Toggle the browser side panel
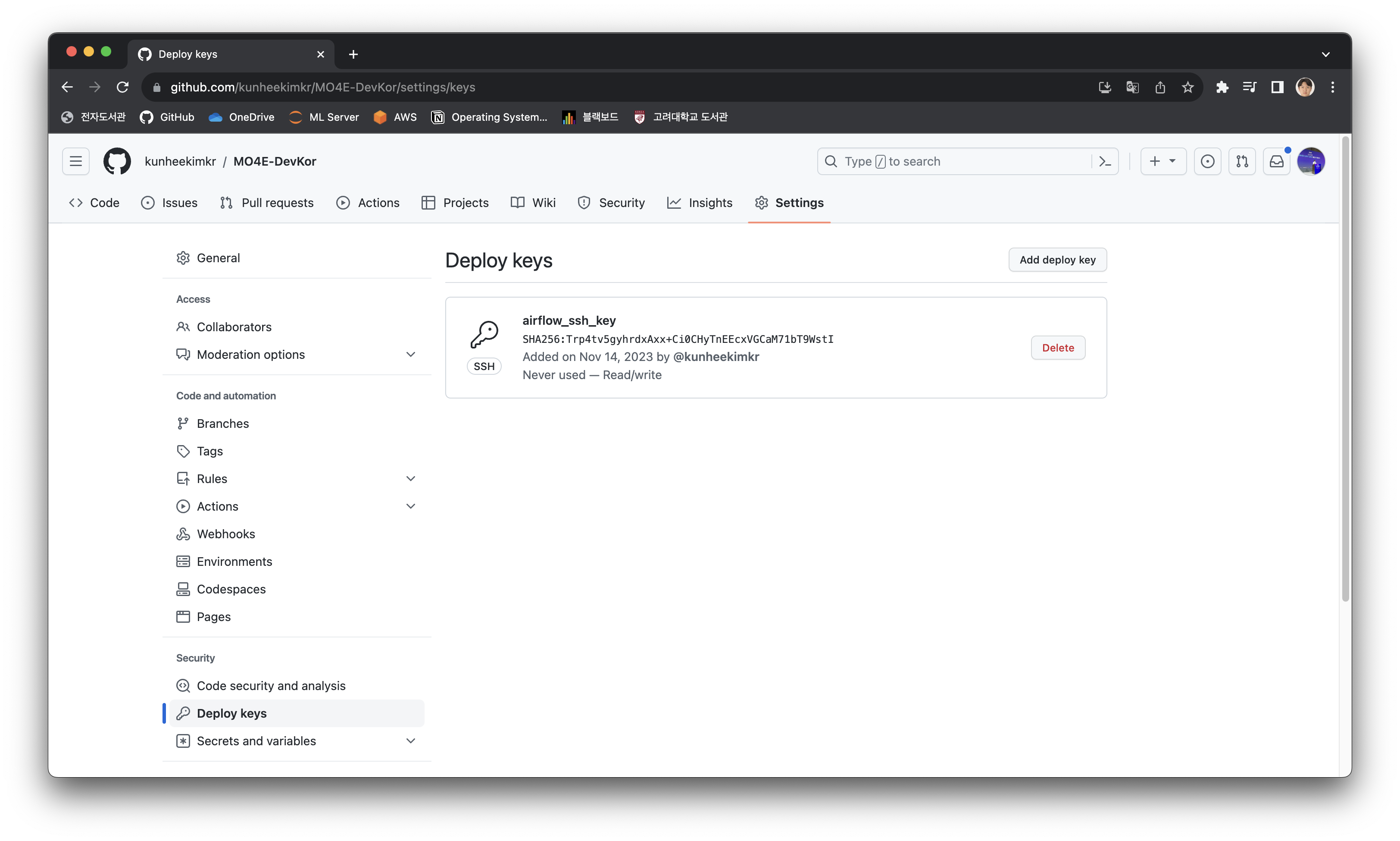The width and height of the screenshot is (1400, 841). pos(1277,87)
